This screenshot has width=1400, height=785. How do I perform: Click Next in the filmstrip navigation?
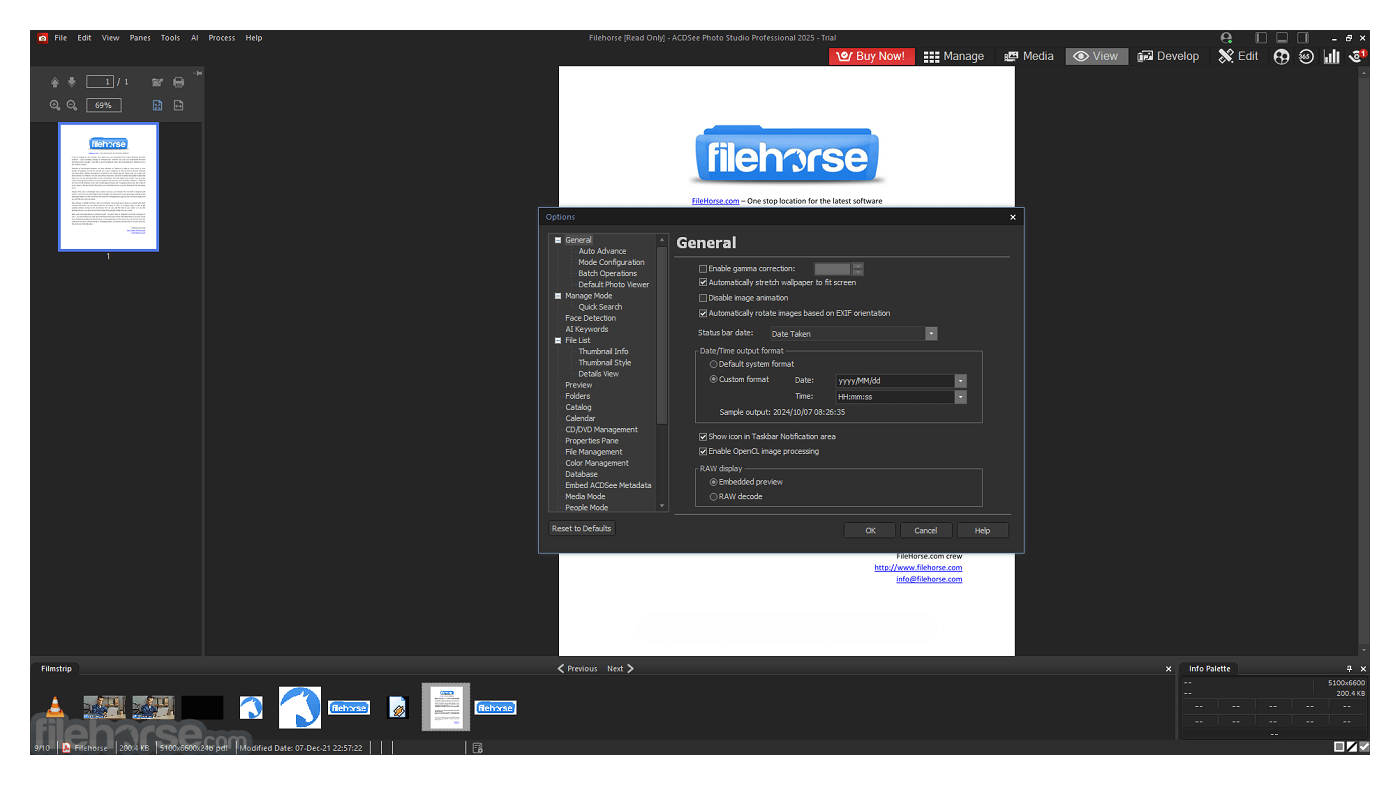click(x=620, y=669)
